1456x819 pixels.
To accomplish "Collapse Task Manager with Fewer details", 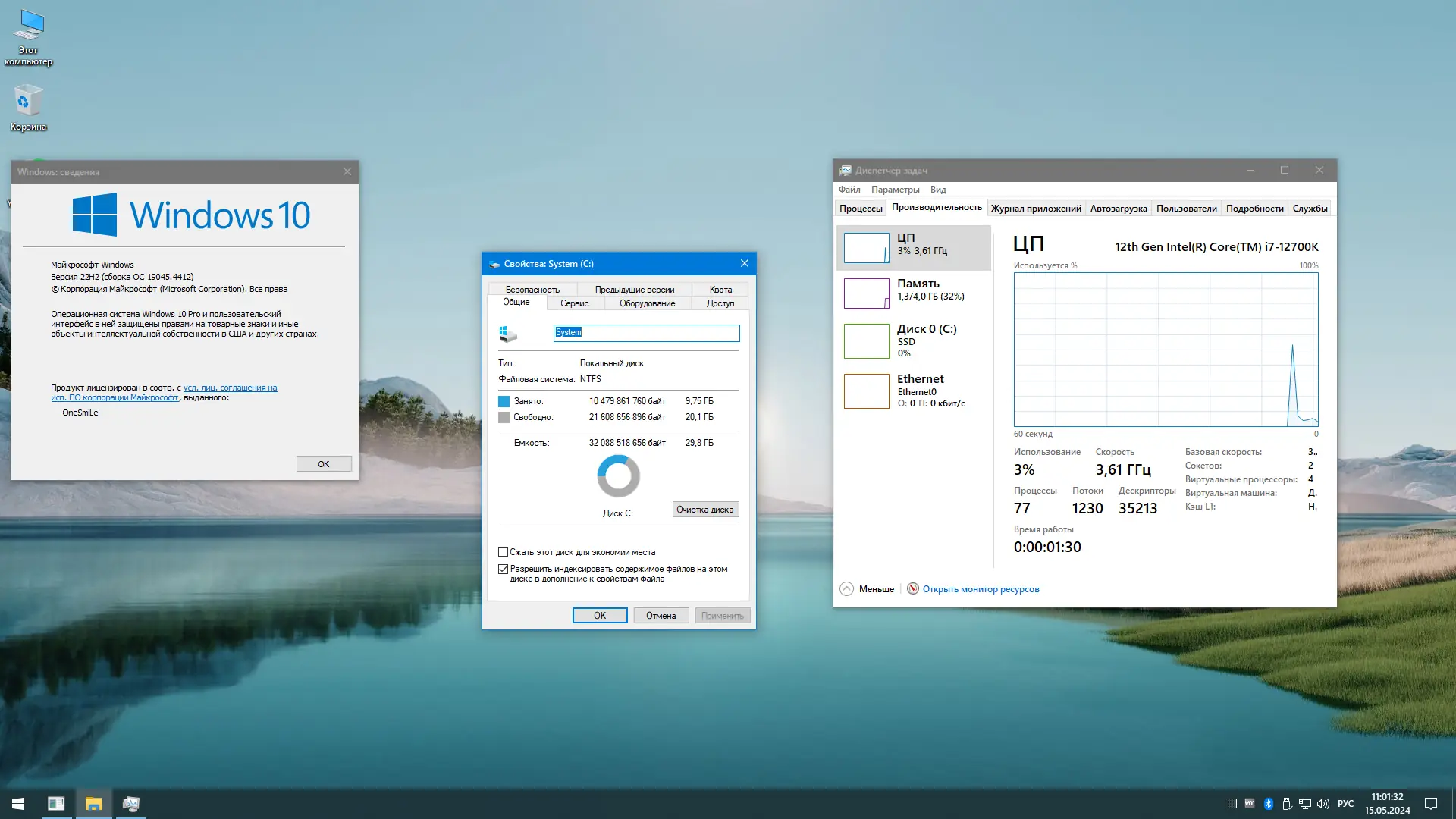I will click(867, 589).
